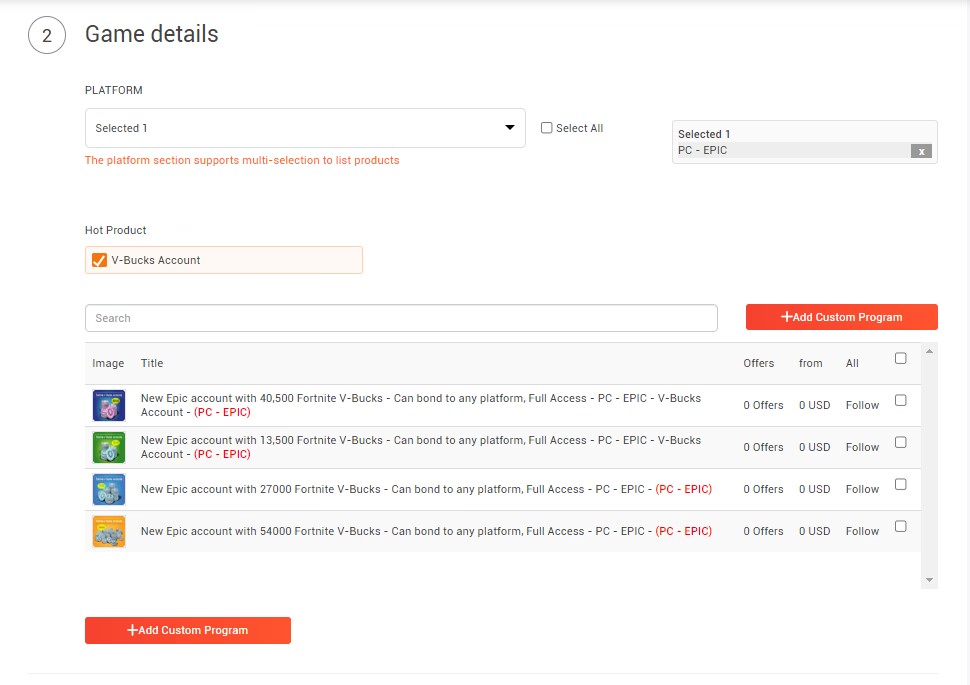Click the Title column header
970x685 pixels.
152,363
